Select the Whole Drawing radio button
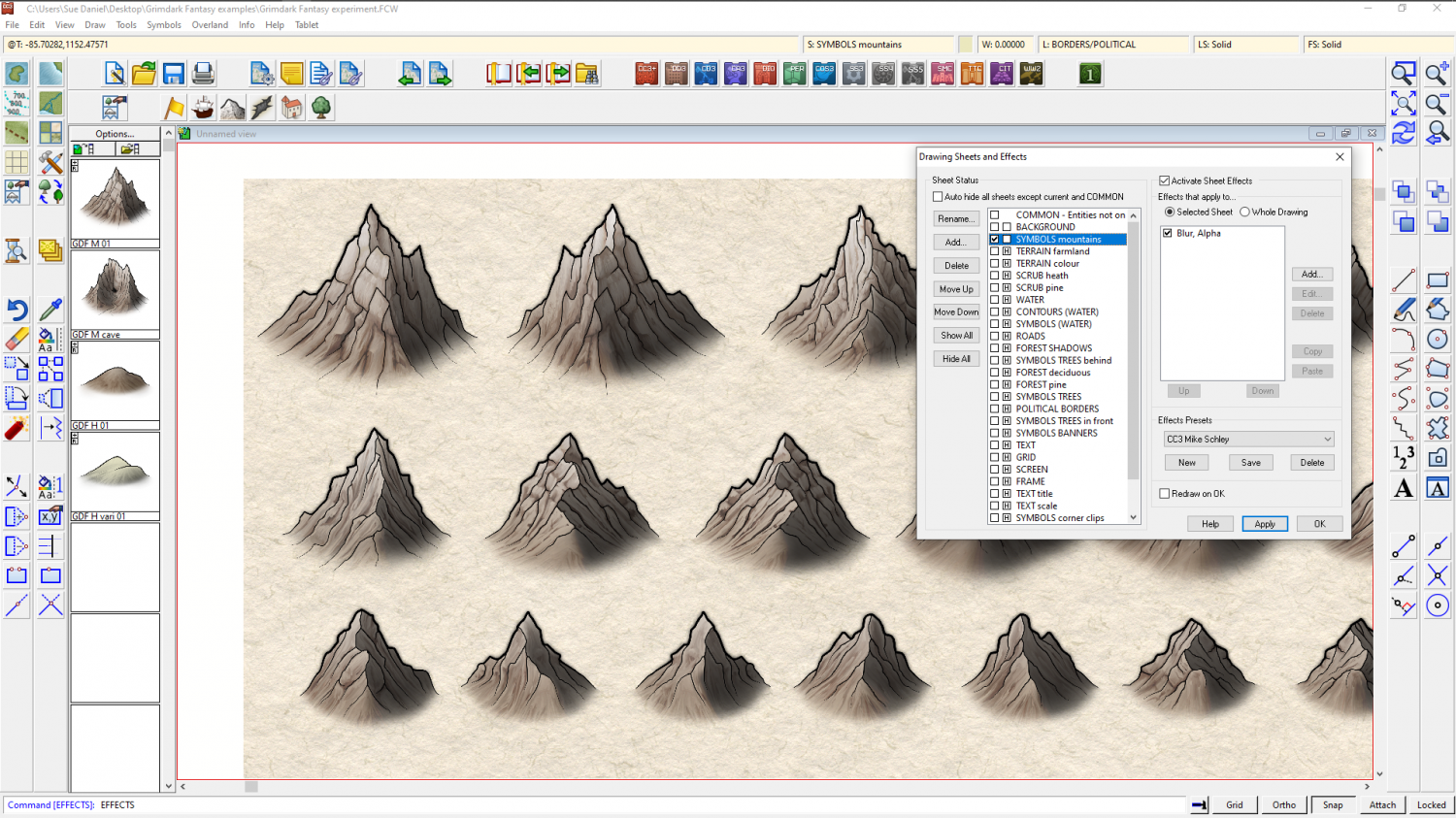 [x=1244, y=212]
